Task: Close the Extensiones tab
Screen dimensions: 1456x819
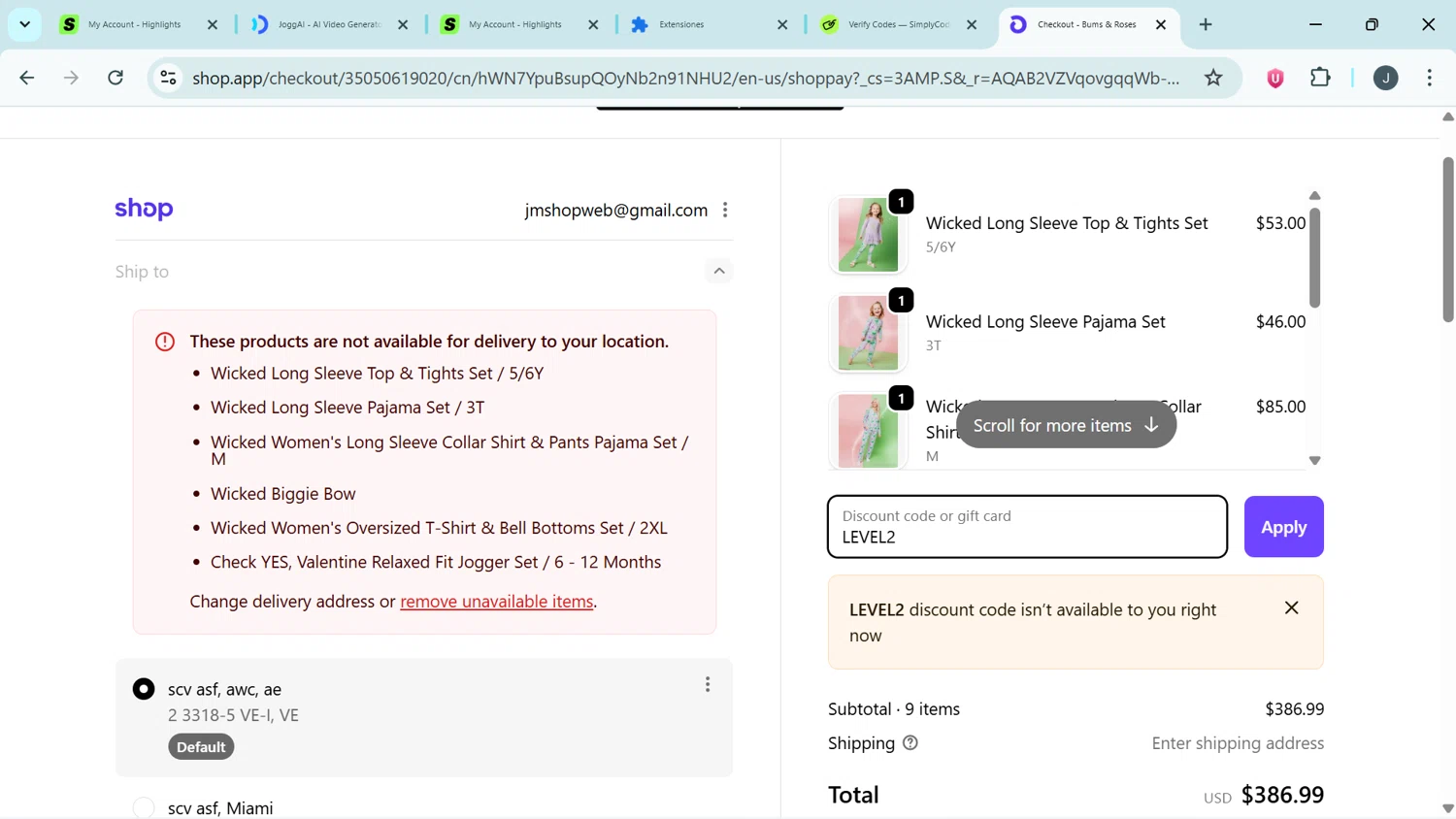Action: tap(782, 24)
